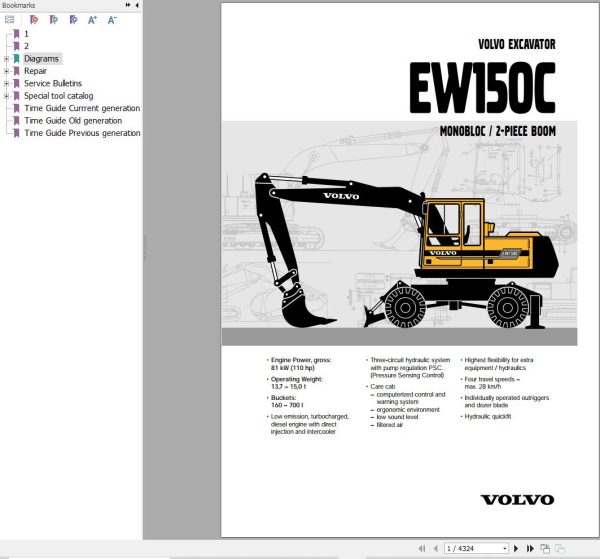Select the Repair bookmark
Screen dimensions: 600x559
click(x=35, y=71)
